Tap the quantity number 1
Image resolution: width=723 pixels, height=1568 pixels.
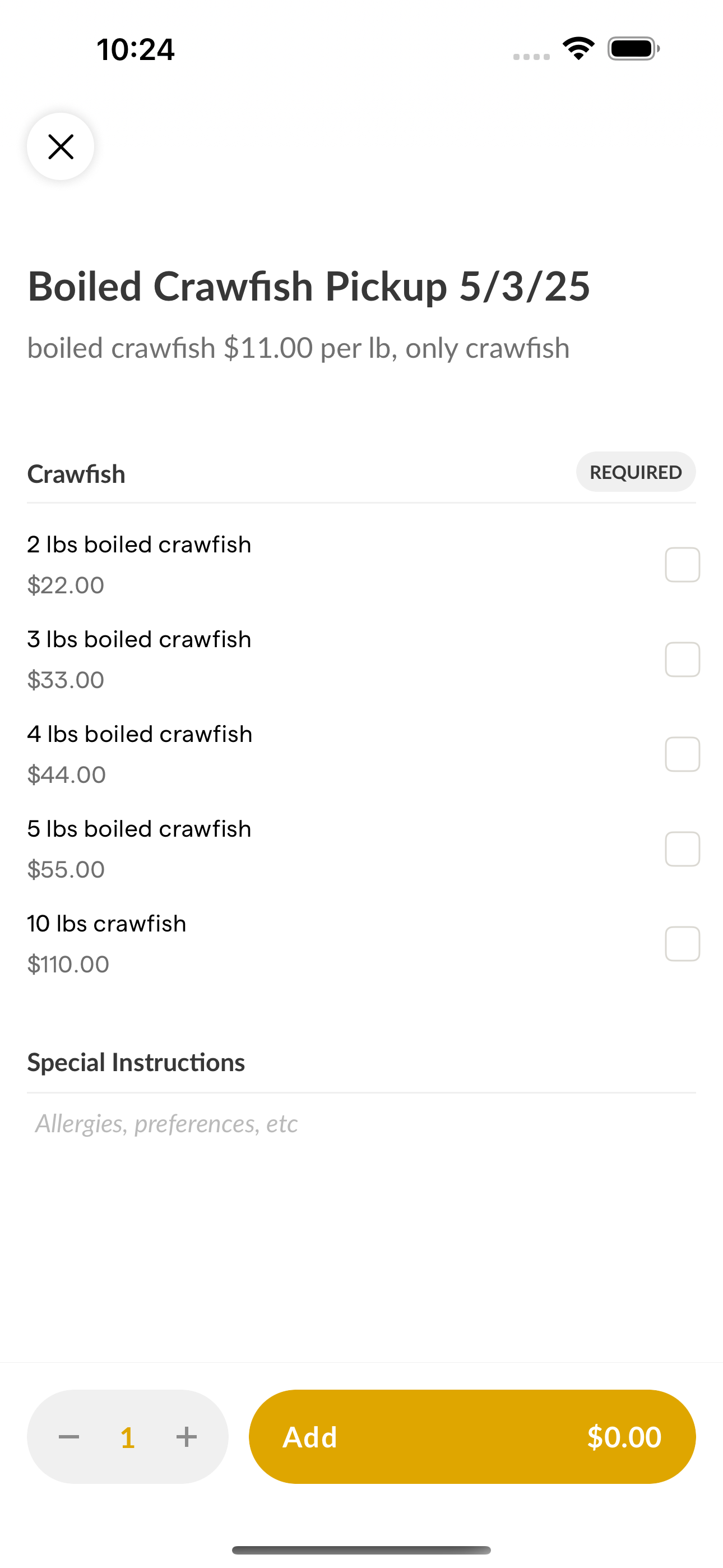pyautogui.click(x=127, y=1437)
